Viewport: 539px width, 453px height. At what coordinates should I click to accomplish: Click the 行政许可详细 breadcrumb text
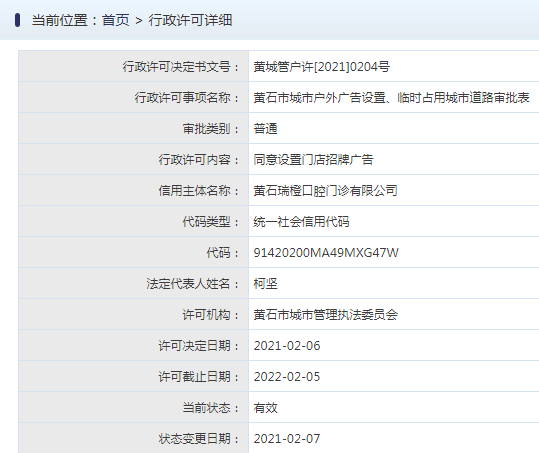click(190, 20)
